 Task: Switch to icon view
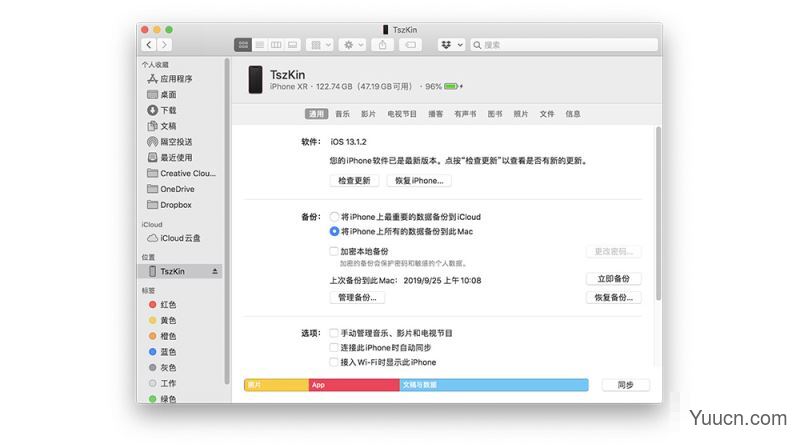click(243, 45)
